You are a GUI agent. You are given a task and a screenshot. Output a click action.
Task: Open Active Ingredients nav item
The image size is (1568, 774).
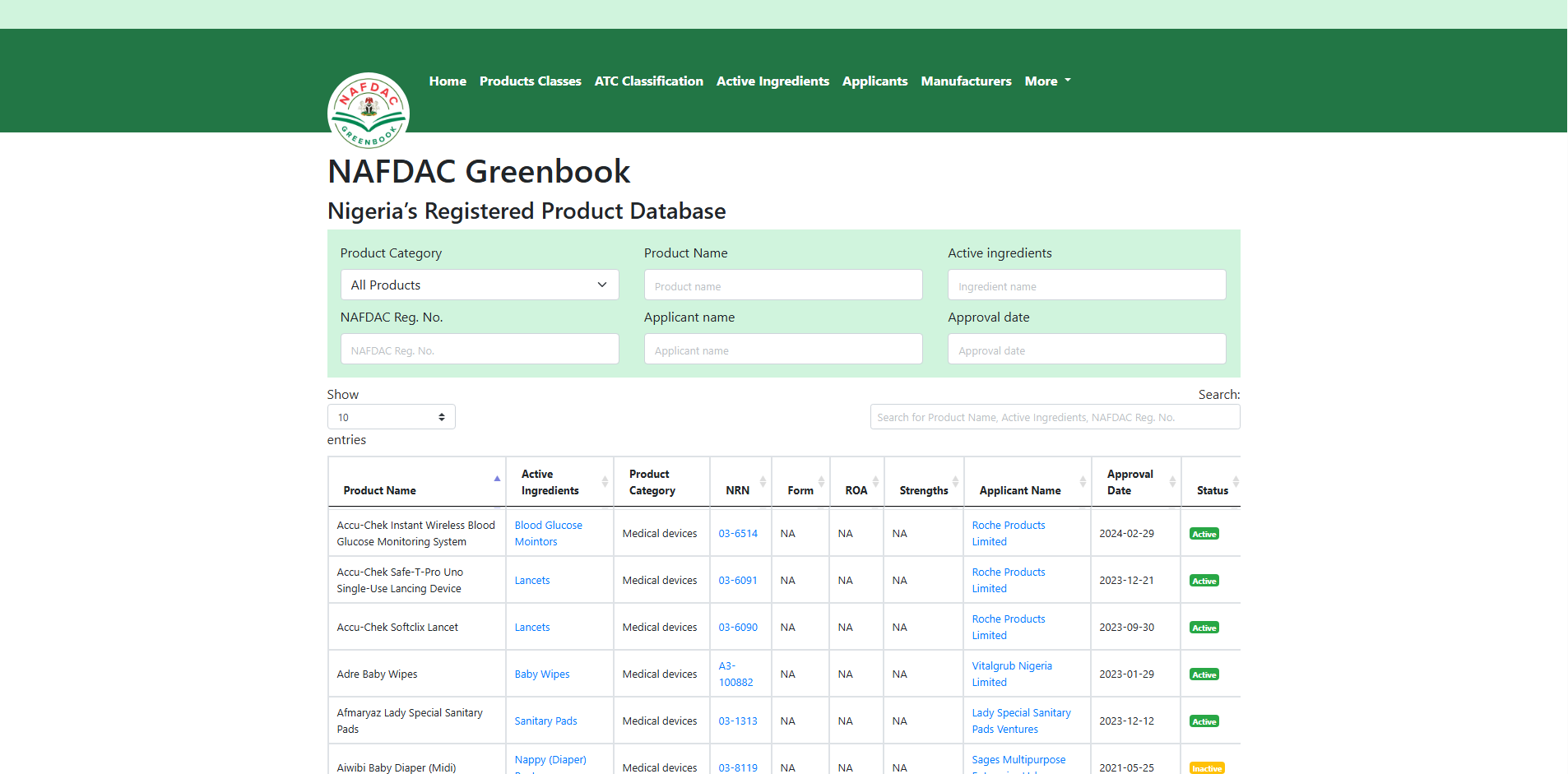[772, 81]
